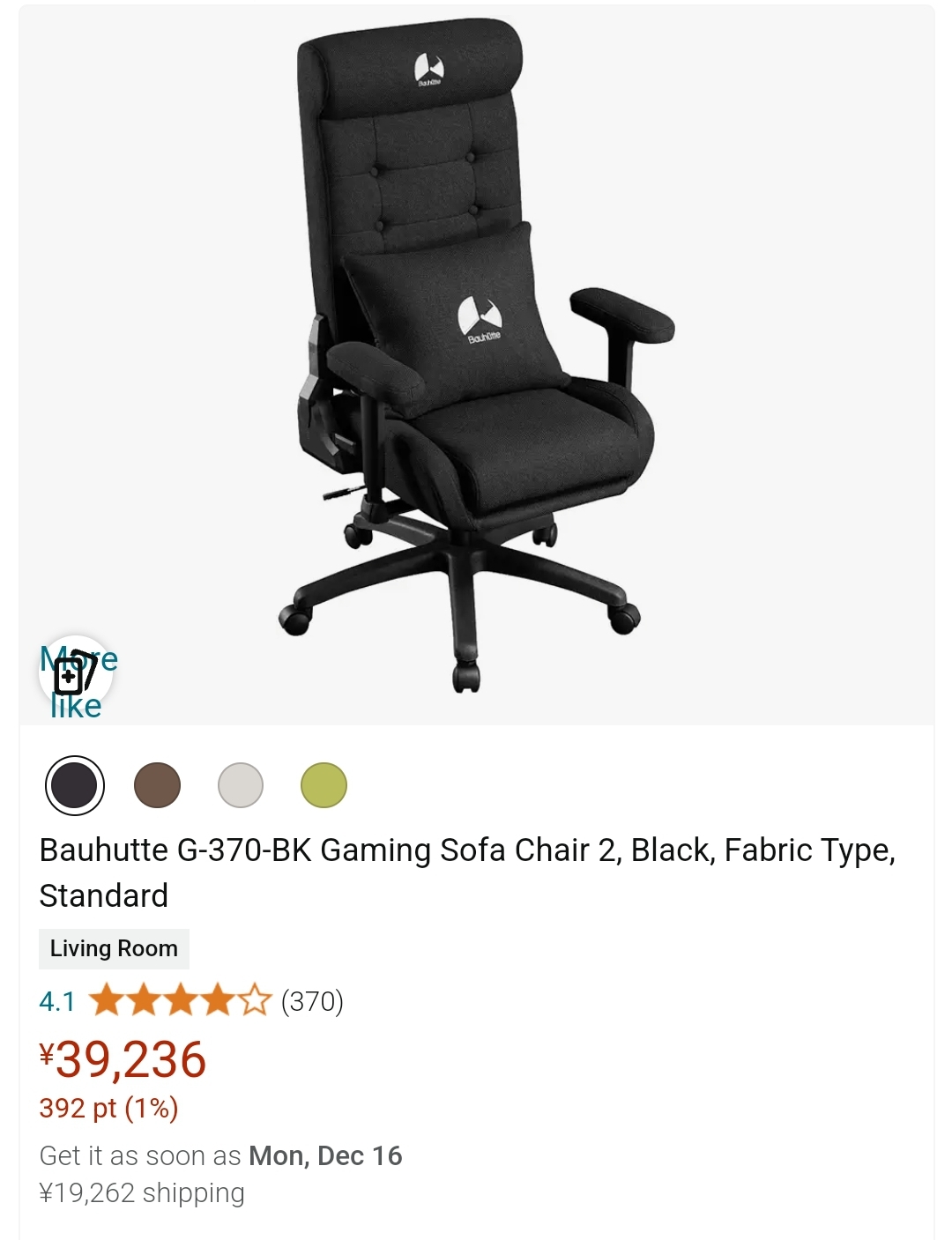Click the Bauhutte logo on lumbar cushion
Viewport: 952px width, 1240px height.
tap(481, 320)
